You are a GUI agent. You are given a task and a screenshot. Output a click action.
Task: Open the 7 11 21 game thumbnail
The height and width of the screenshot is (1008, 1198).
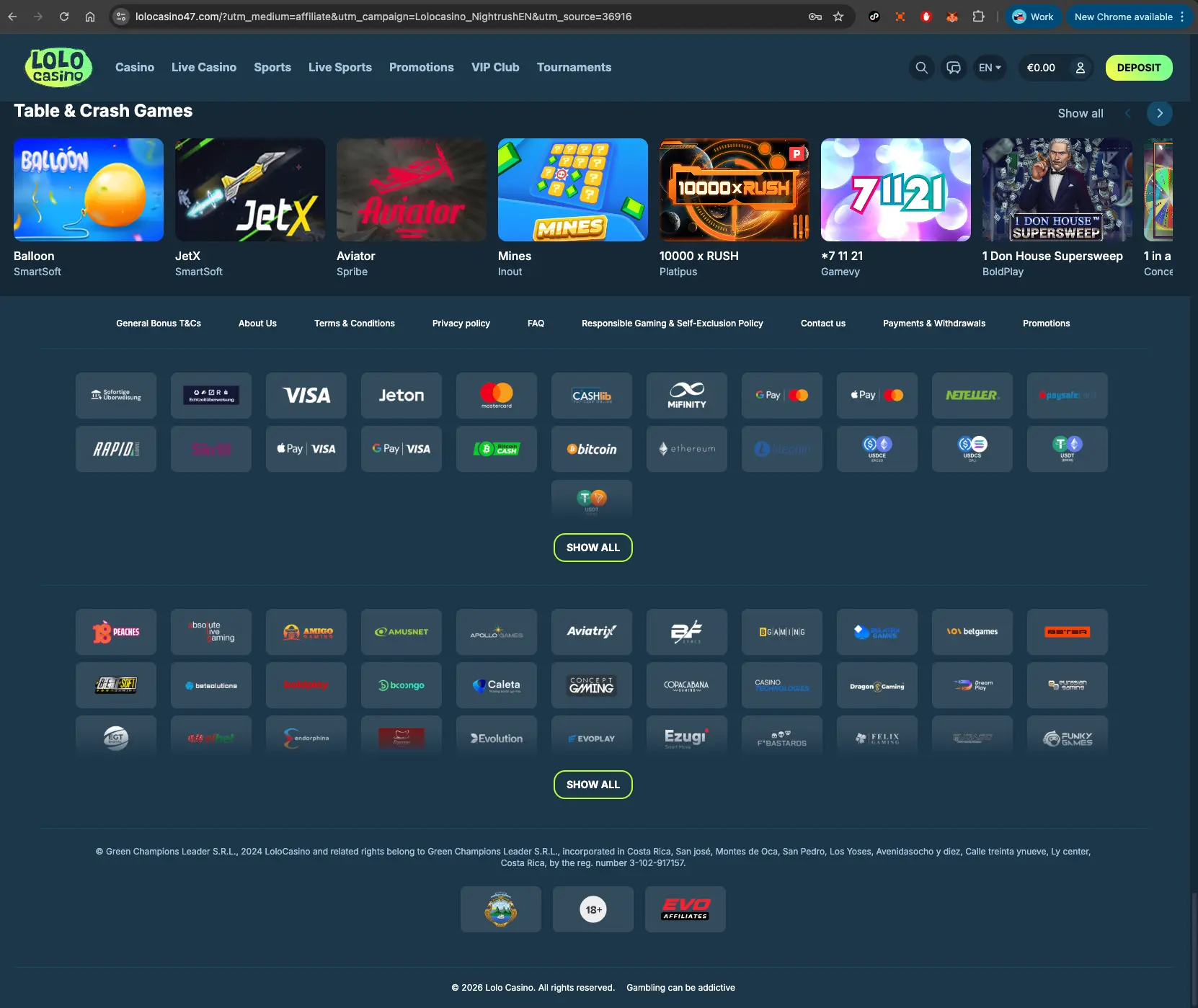tap(896, 189)
